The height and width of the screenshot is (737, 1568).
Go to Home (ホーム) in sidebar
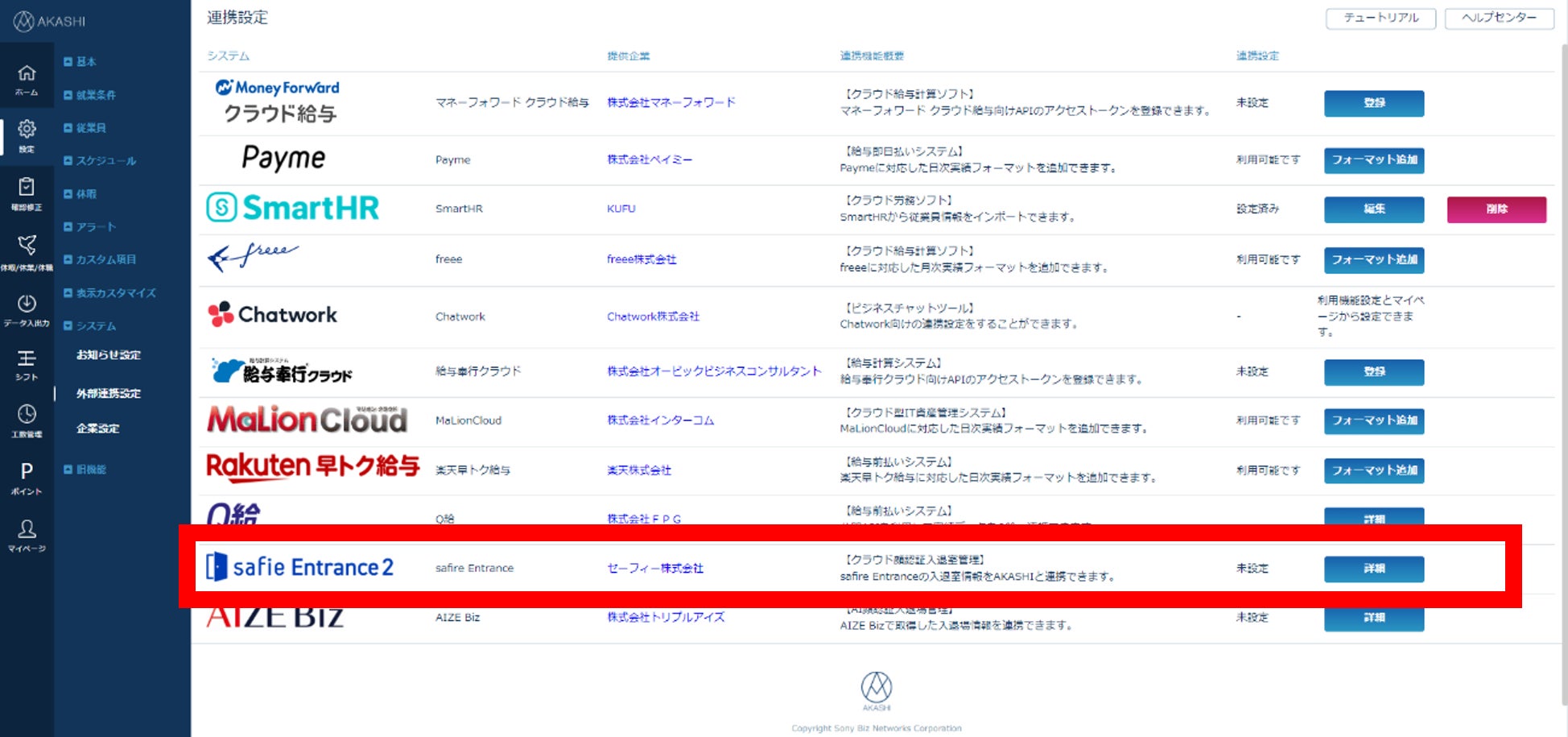point(27,79)
